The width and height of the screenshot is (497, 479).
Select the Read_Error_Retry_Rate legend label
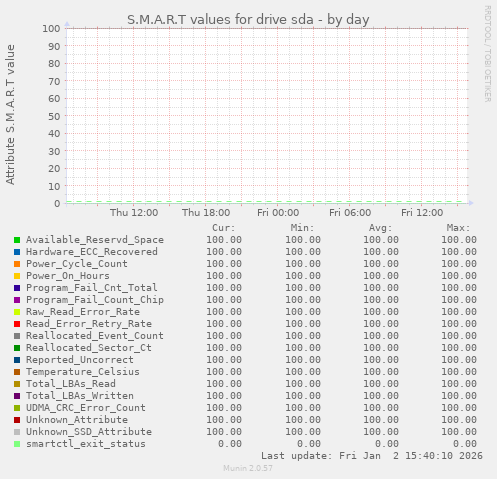pos(89,324)
